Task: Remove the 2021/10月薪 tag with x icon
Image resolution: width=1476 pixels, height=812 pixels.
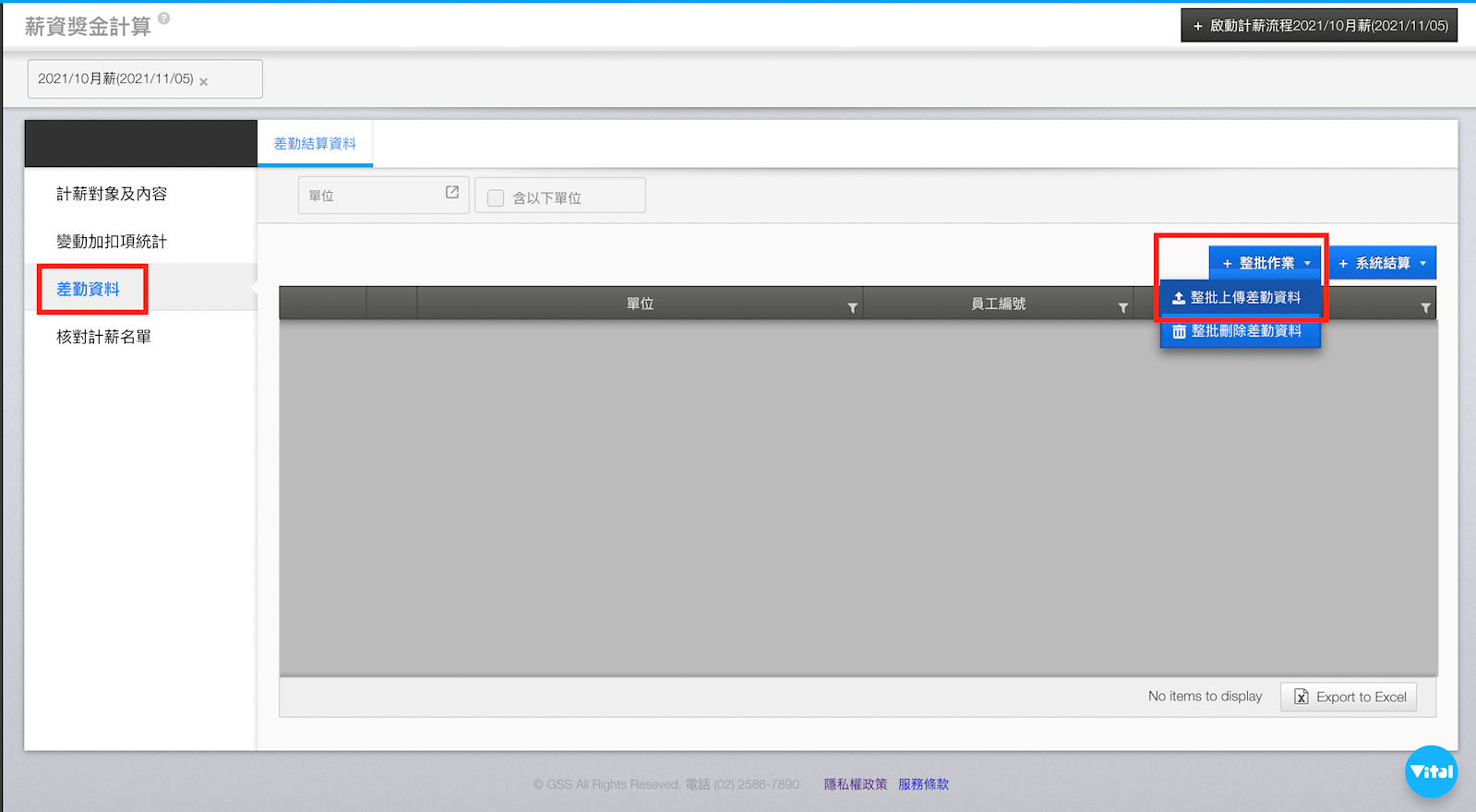Action: tap(204, 81)
